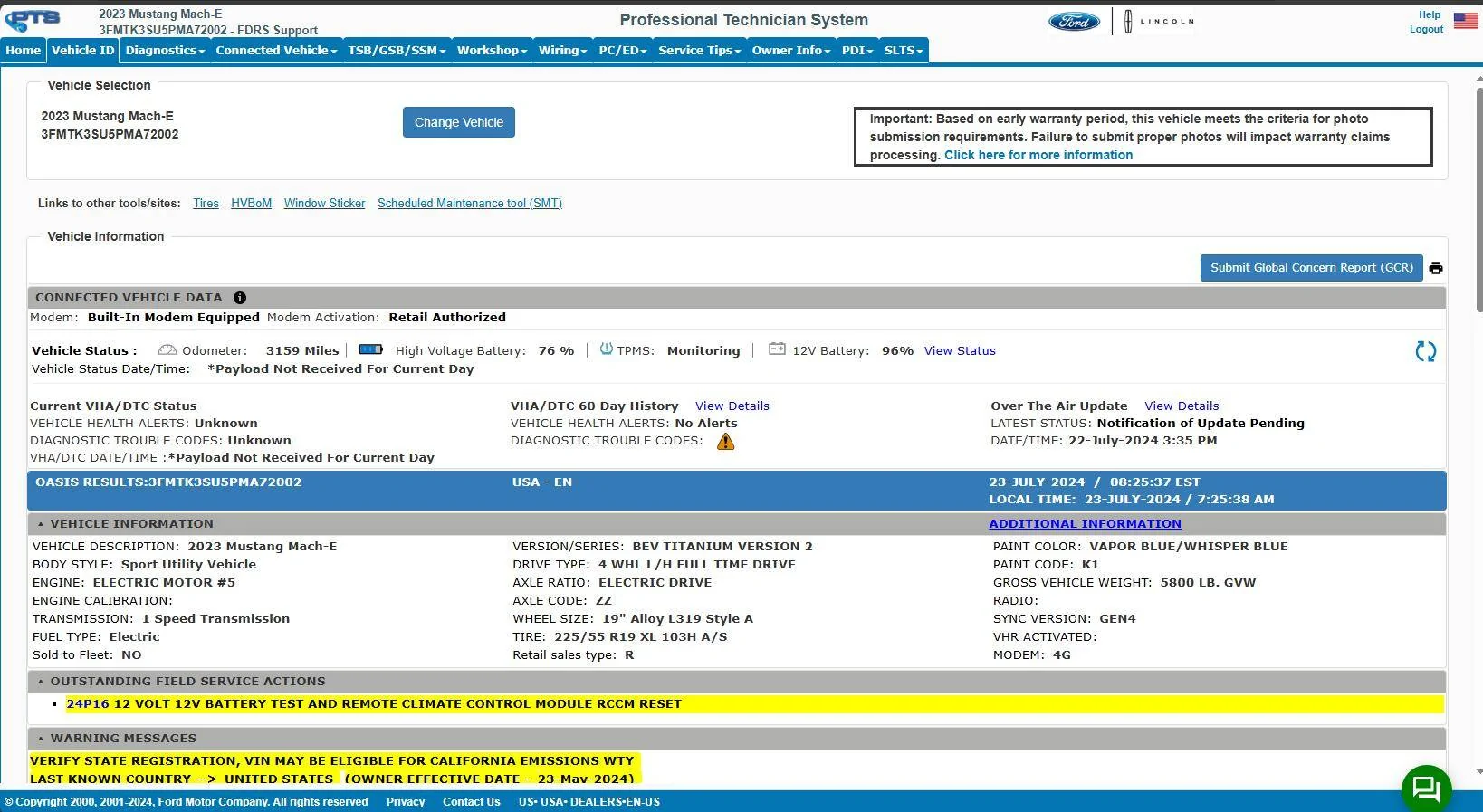The image size is (1483, 812).
Task: Open the chat support bubble
Action: pyautogui.click(x=1427, y=788)
